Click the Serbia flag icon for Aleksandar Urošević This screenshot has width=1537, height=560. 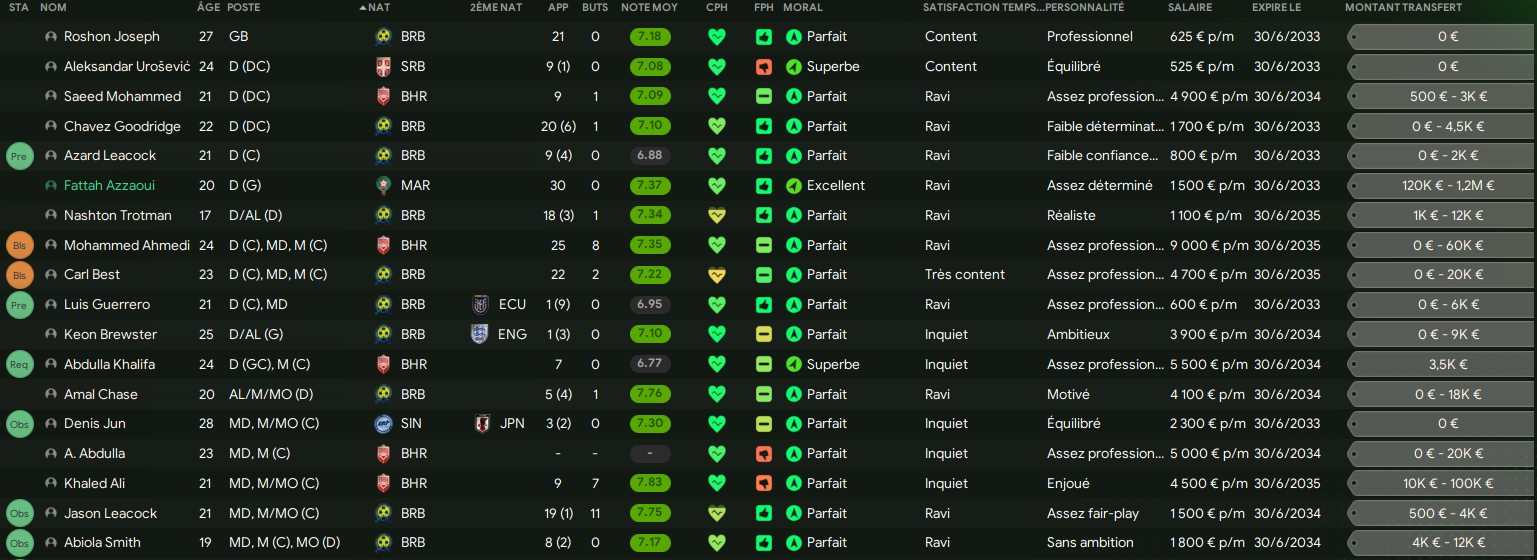384,67
